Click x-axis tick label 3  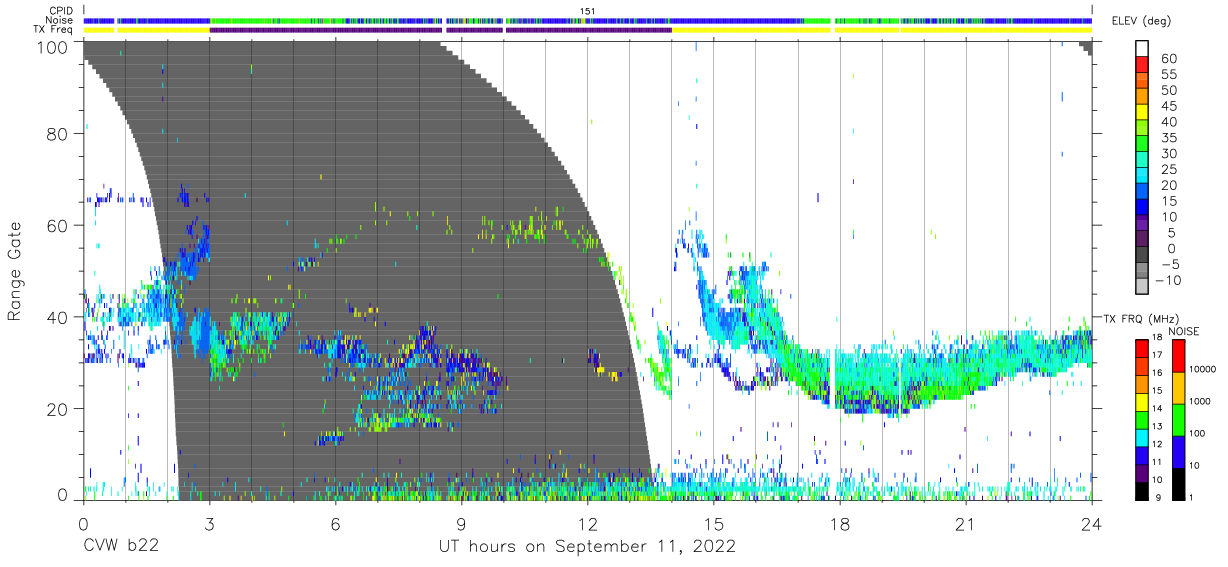209,523
